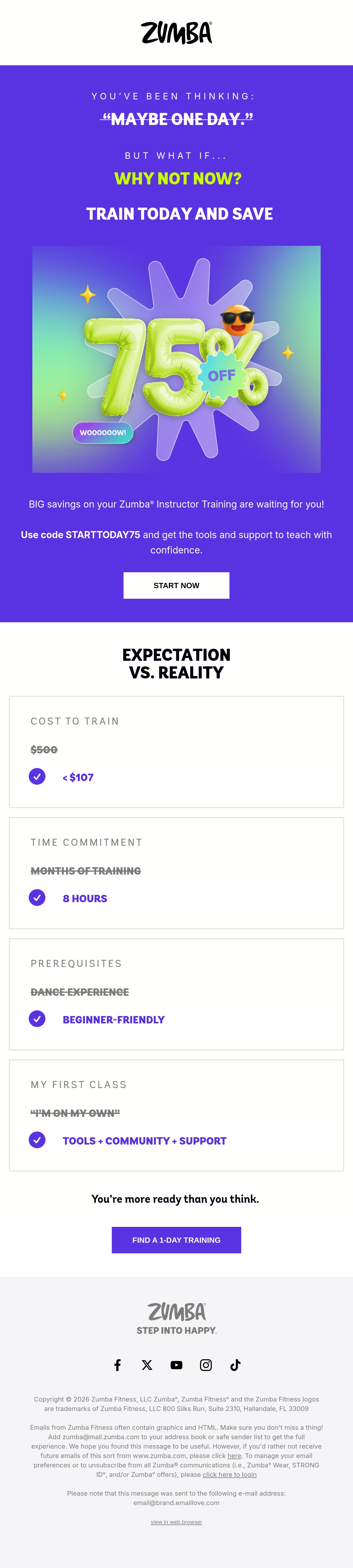Click the sunglasses emoji on the banner
The width and height of the screenshot is (353, 1568).
237,320
